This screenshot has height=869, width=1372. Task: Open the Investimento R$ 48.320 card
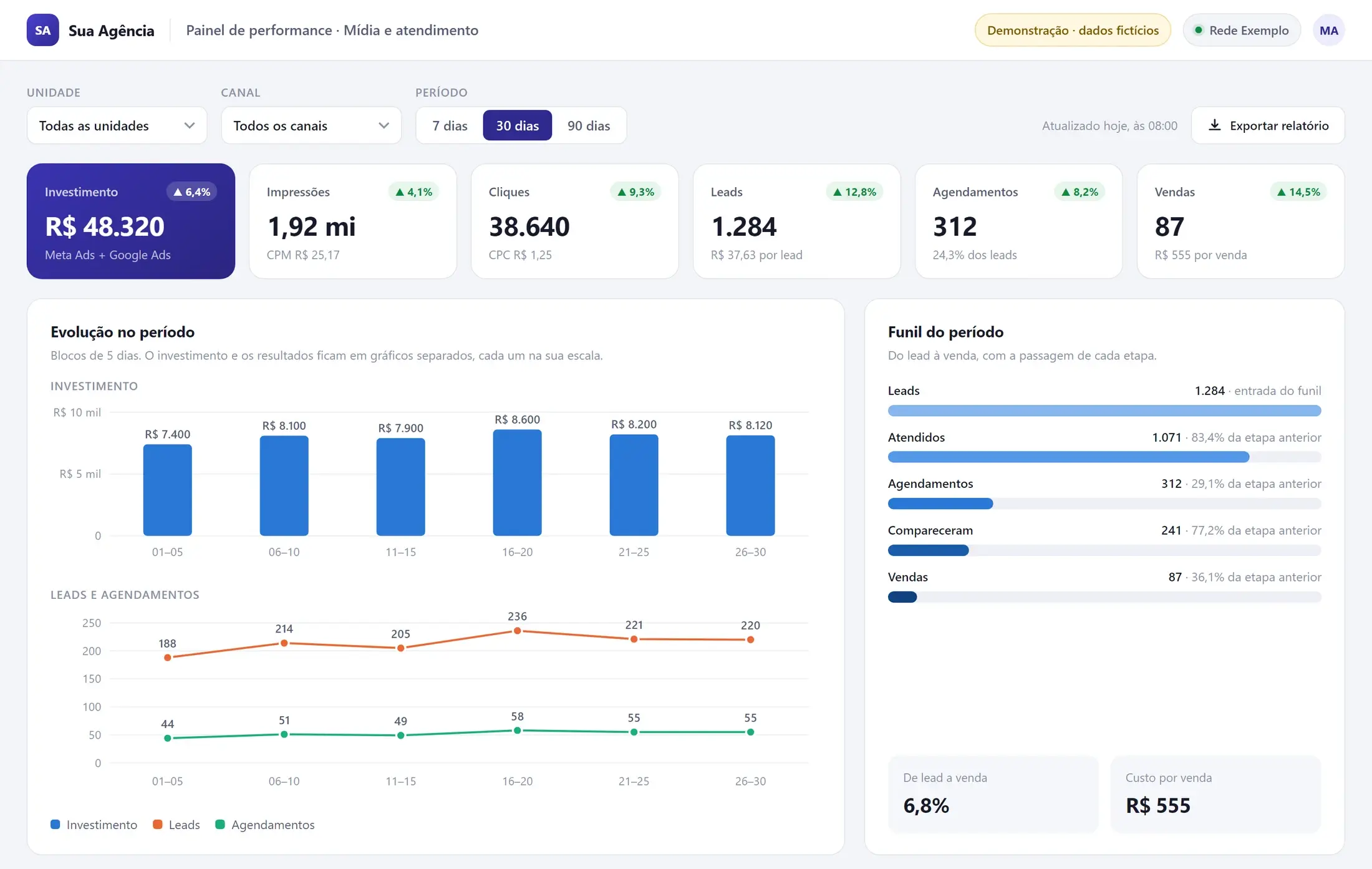131,221
